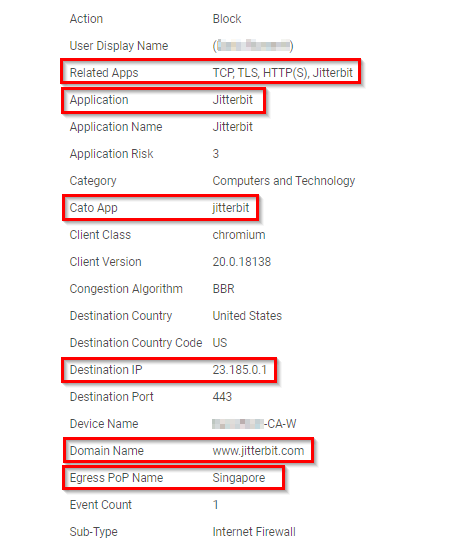This screenshot has width=459, height=545.
Task: Select the Egress PoP Name value Singapore
Action: tap(239, 478)
